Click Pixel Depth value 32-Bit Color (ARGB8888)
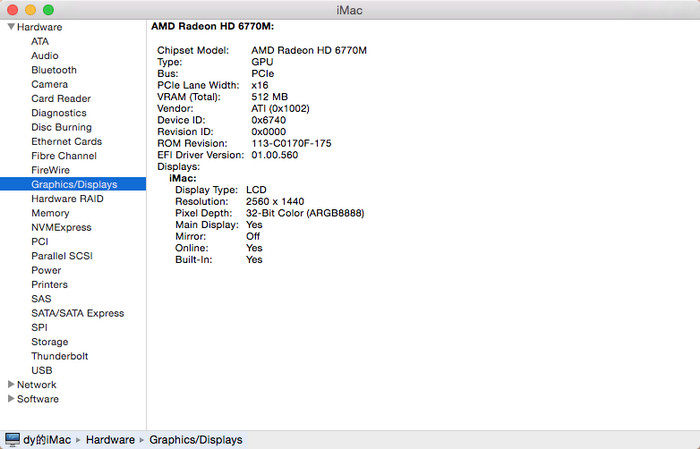700x449 pixels. pos(305,212)
